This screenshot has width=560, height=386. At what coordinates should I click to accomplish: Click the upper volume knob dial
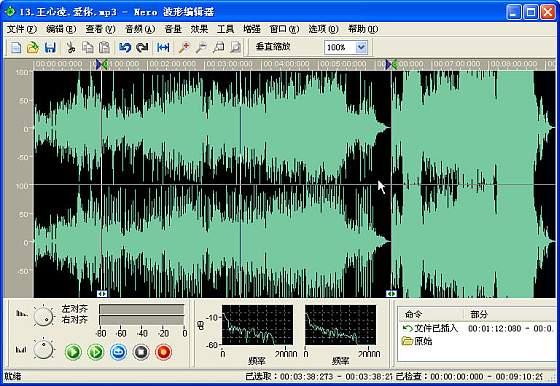pyautogui.click(x=44, y=316)
